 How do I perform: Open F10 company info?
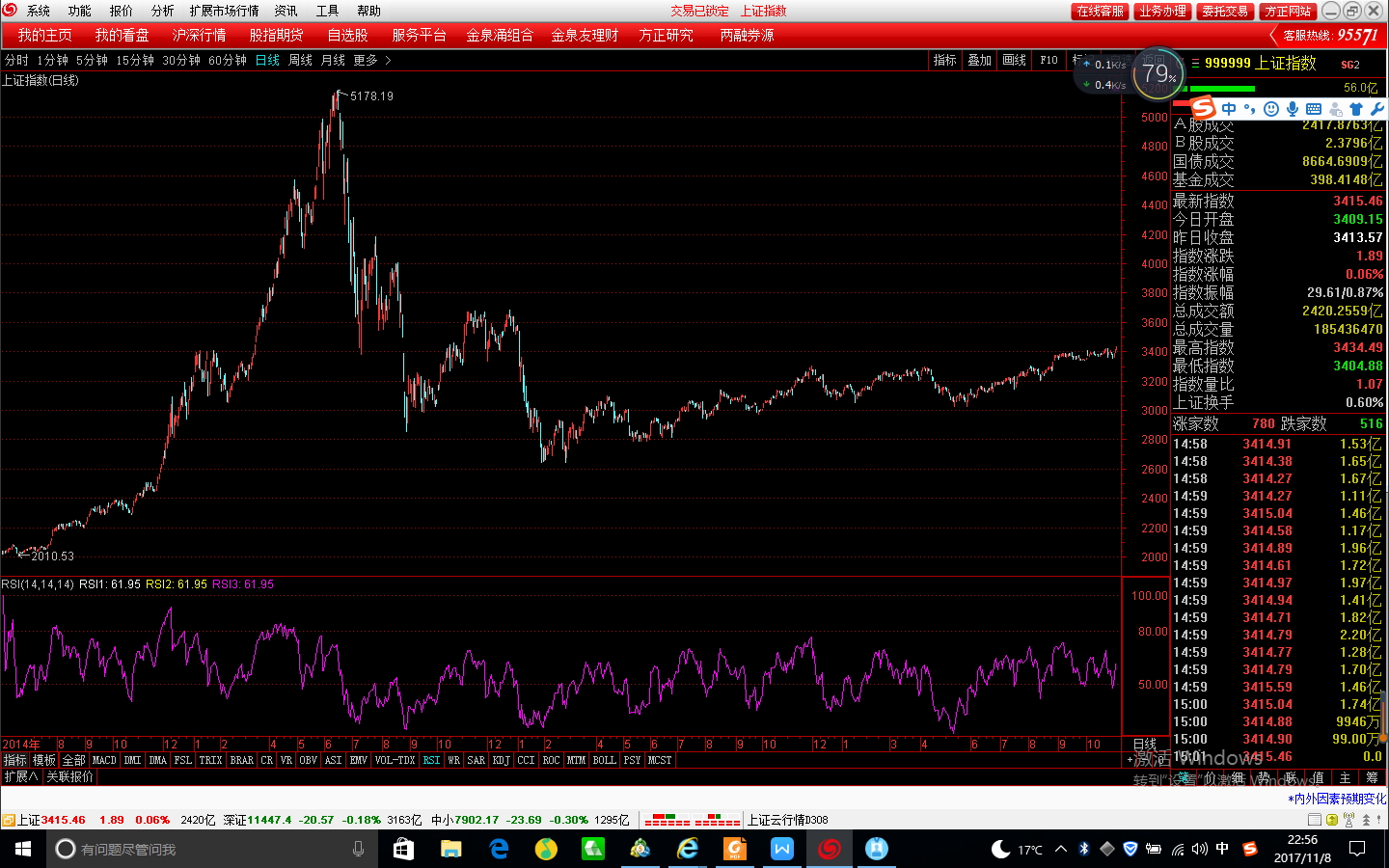coord(1049,60)
